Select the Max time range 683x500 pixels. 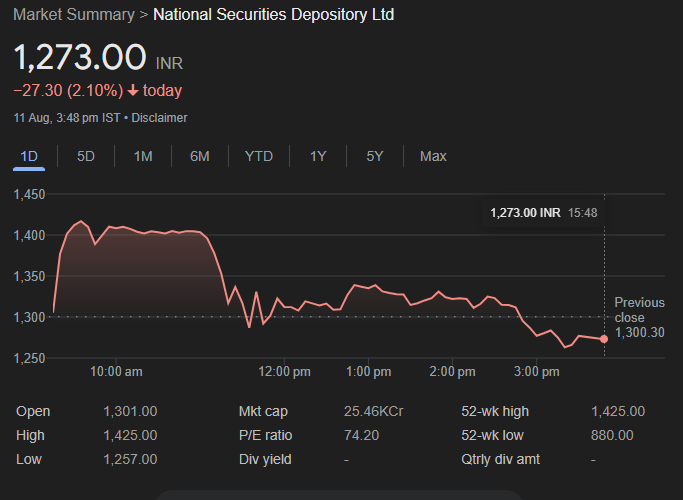(433, 156)
